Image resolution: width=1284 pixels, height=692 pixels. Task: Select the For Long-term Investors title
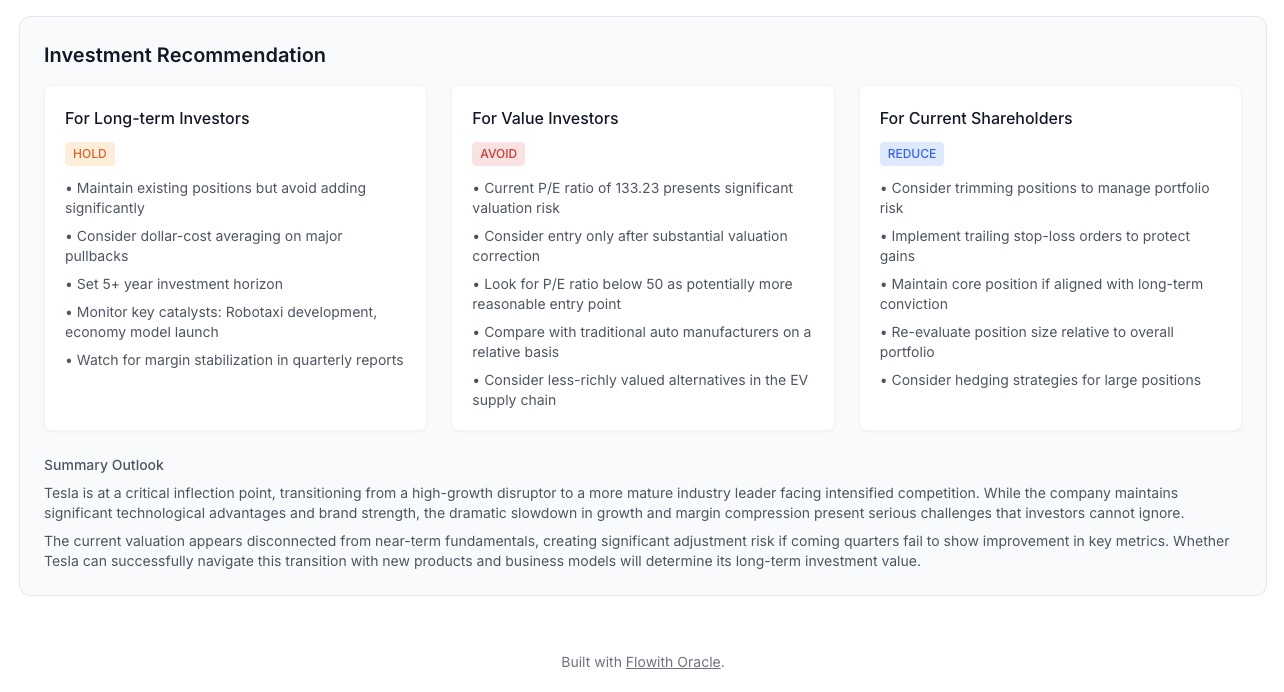157,118
